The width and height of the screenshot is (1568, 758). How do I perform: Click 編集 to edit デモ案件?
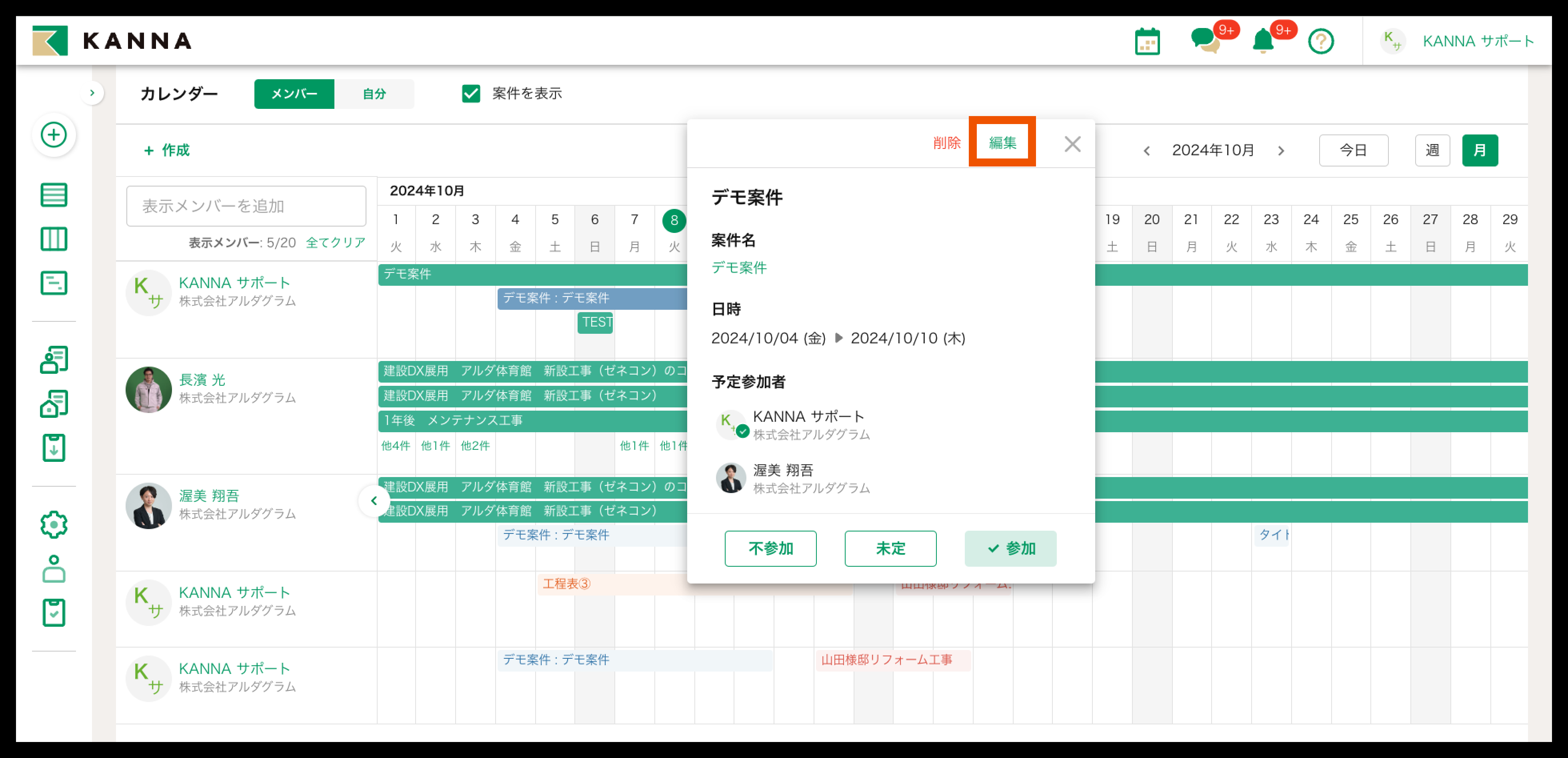coord(1002,142)
